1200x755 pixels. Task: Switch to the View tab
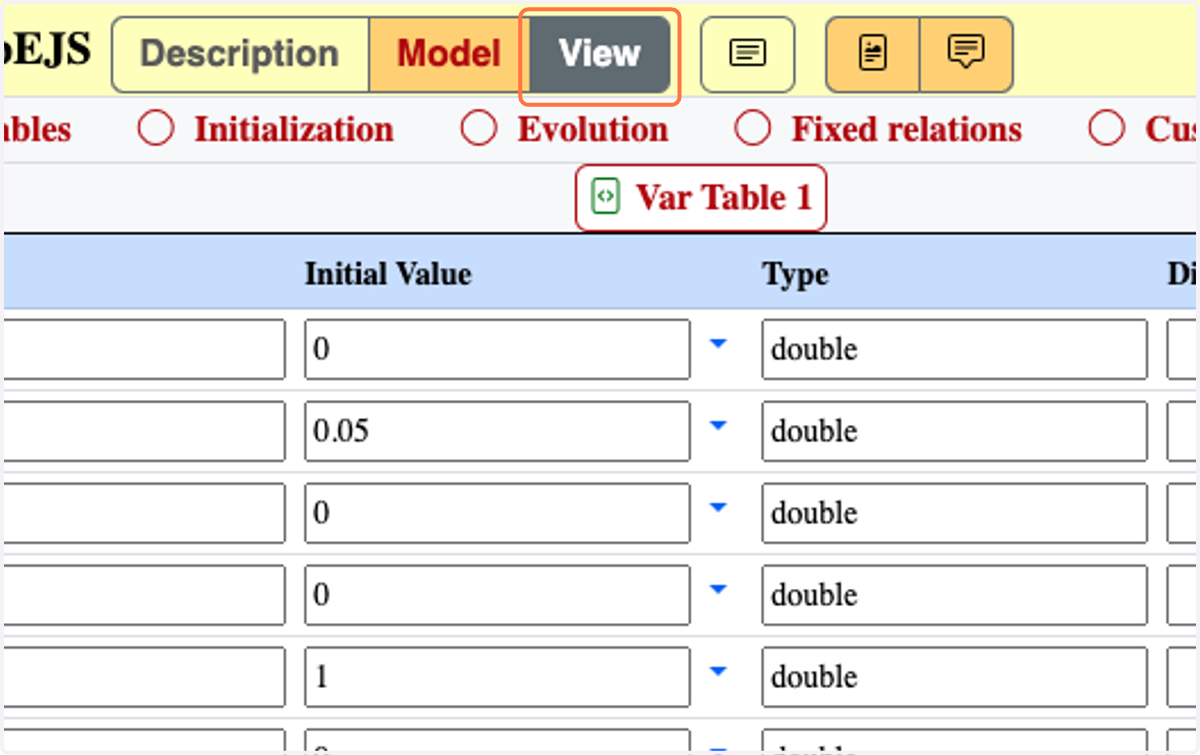pos(600,54)
